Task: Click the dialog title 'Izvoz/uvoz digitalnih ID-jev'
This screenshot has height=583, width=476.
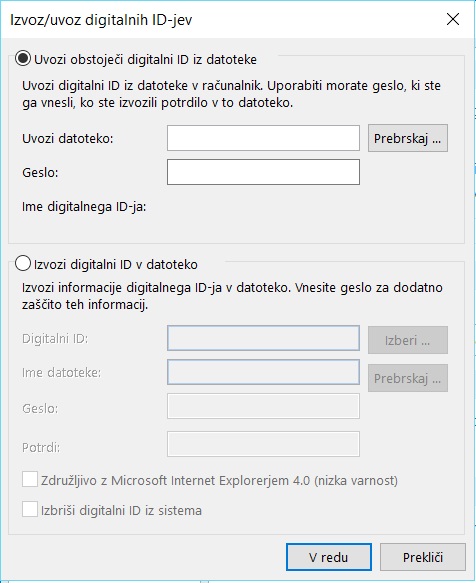Action: [x=101, y=20]
